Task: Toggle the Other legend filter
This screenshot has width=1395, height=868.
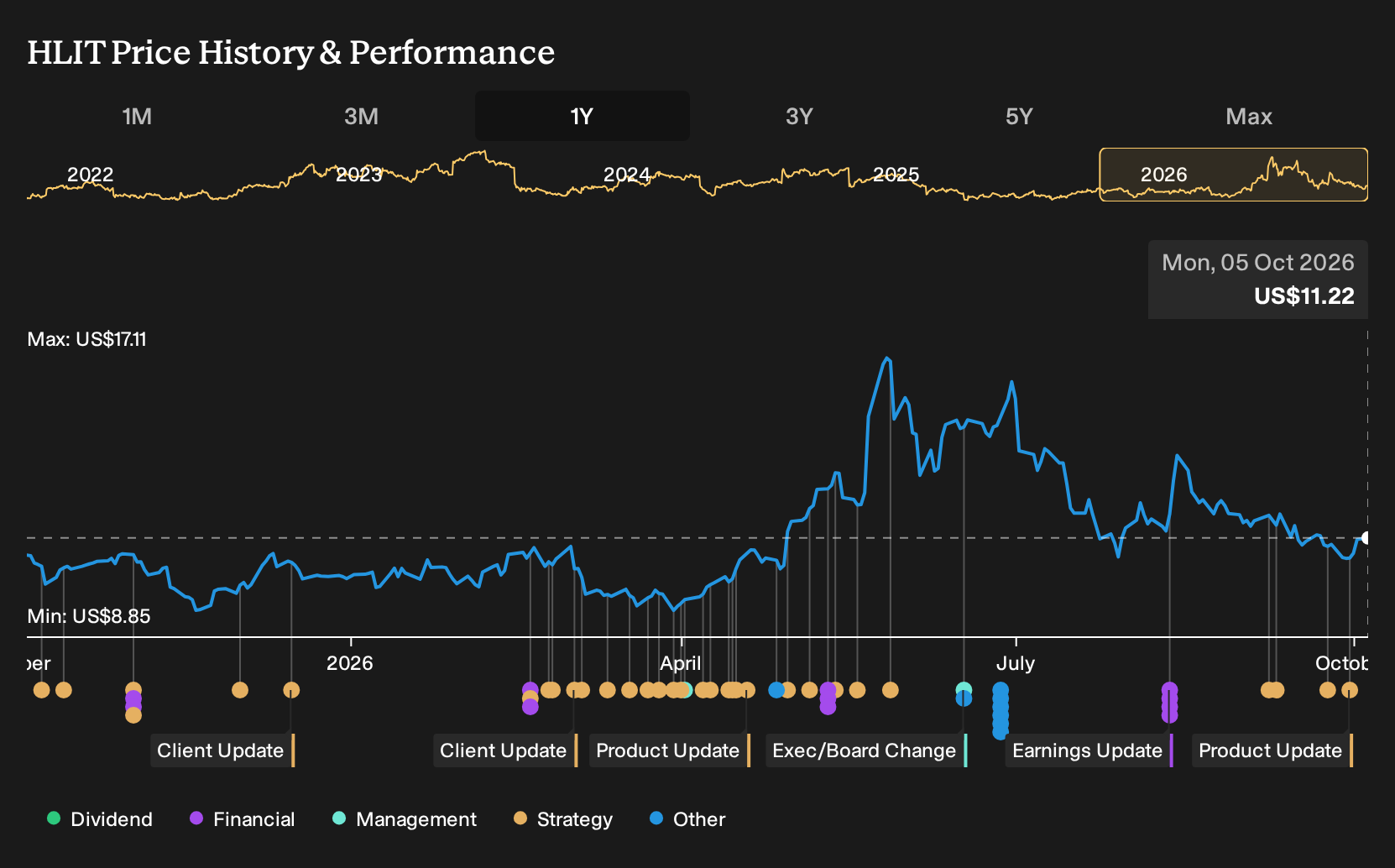Action: 687,819
